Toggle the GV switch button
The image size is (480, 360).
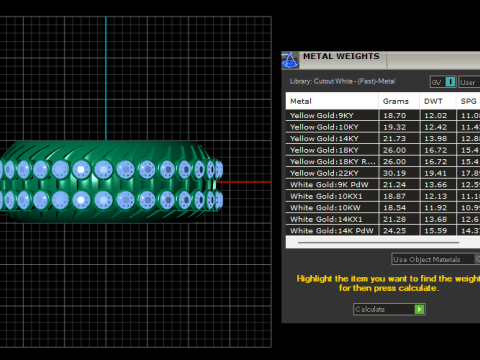point(443,82)
